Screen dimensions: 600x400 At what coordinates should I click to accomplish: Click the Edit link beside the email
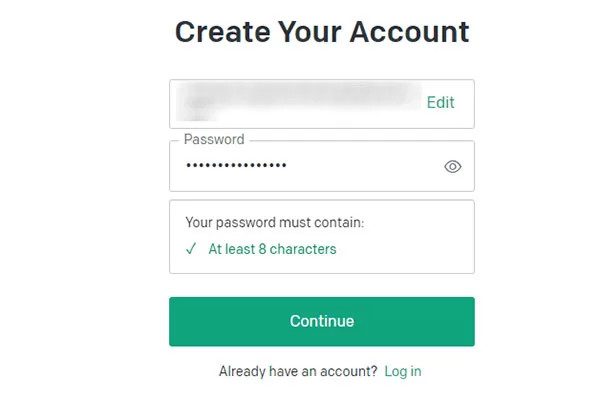pyautogui.click(x=440, y=103)
